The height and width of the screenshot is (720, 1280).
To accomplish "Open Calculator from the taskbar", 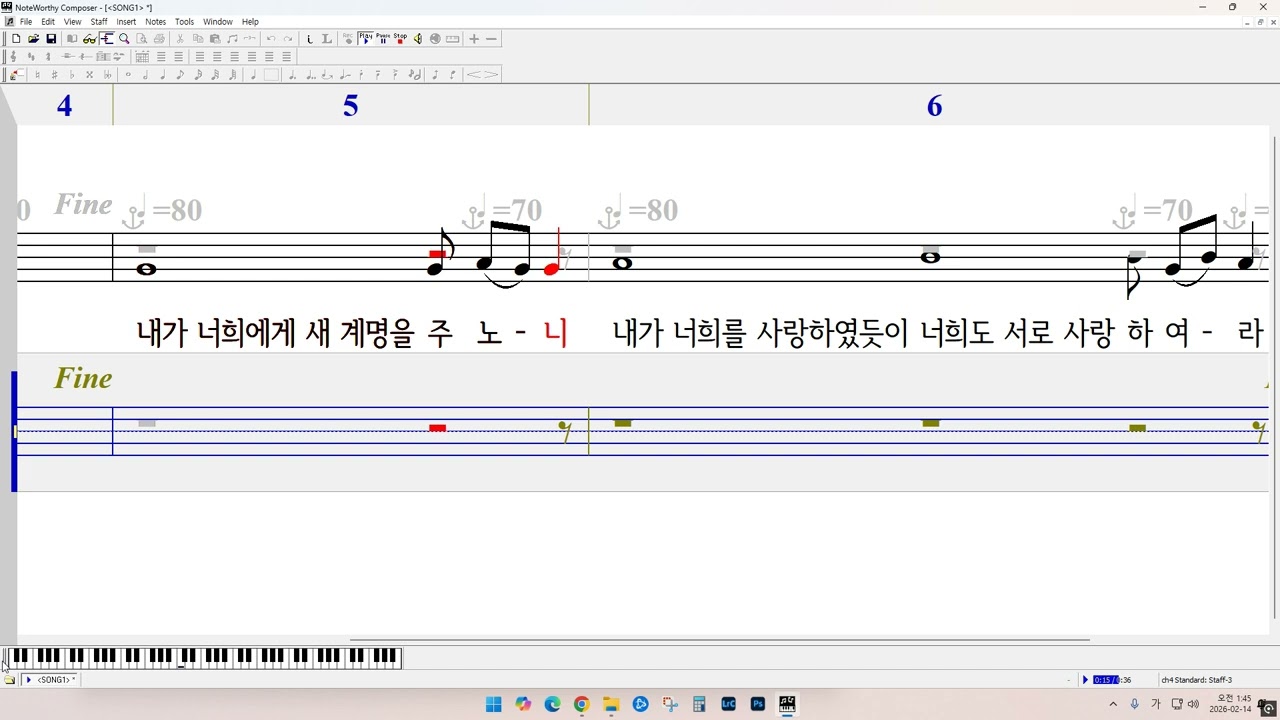I will [699, 704].
